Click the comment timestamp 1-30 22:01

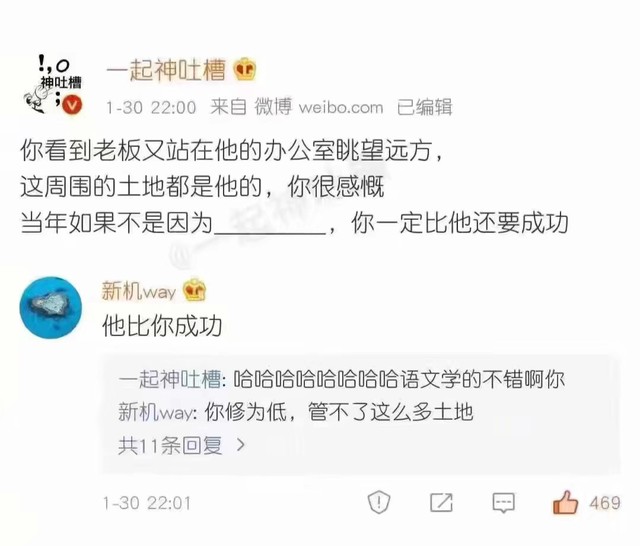tap(147, 503)
